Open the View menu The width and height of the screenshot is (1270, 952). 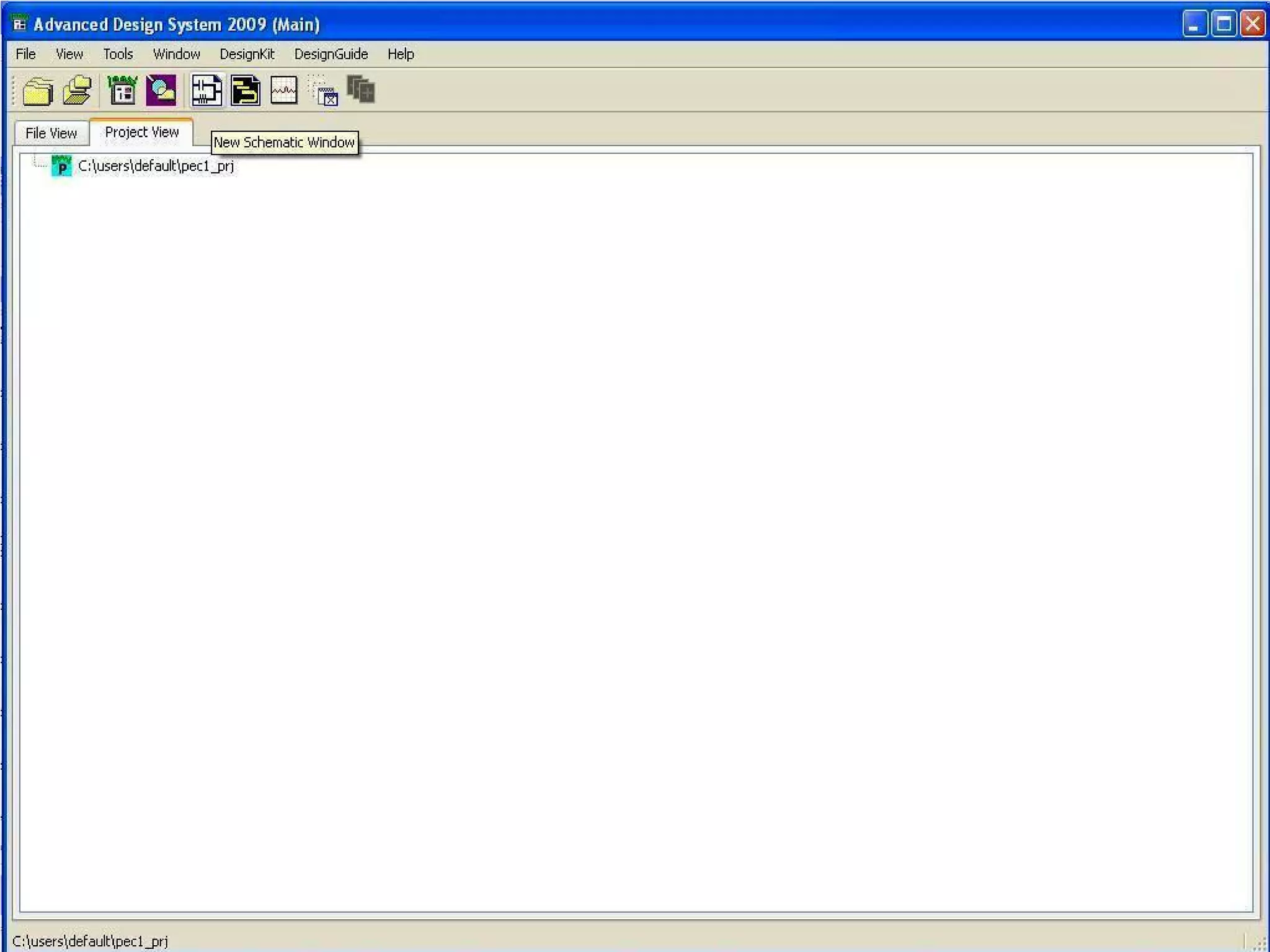pos(69,55)
